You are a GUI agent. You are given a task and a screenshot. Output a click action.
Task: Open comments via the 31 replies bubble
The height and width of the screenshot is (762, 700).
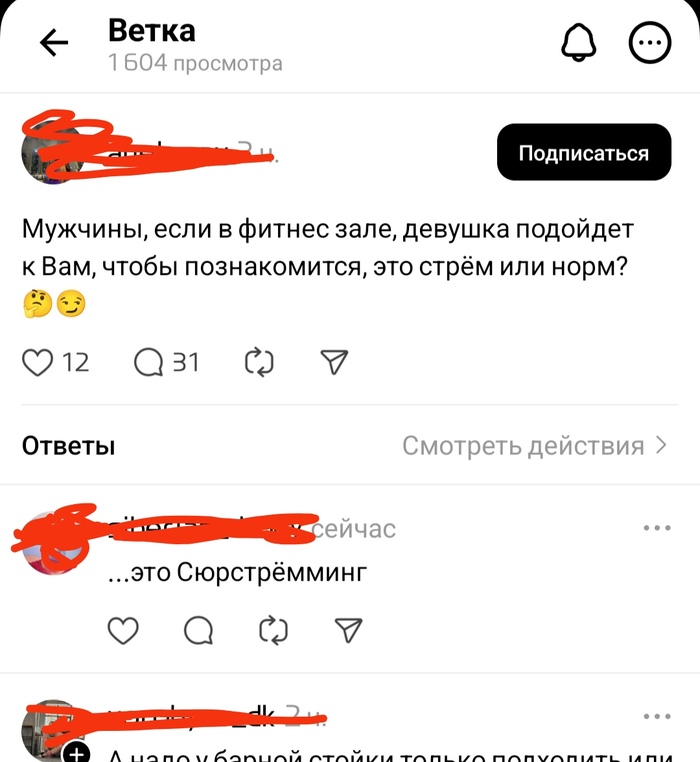(x=149, y=363)
